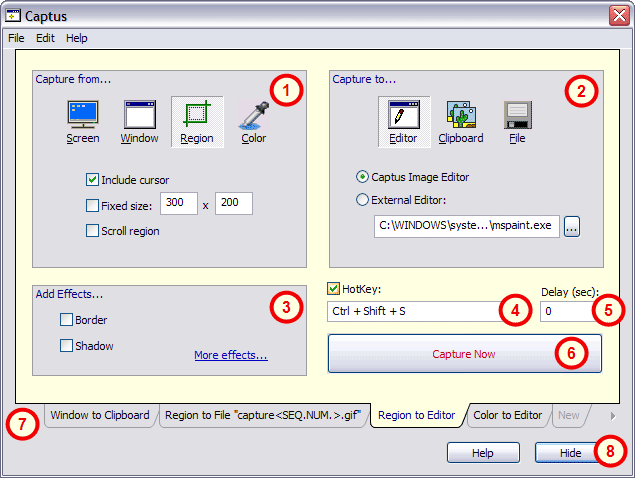
Task: Select Window capture source icon
Action: click(139, 116)
